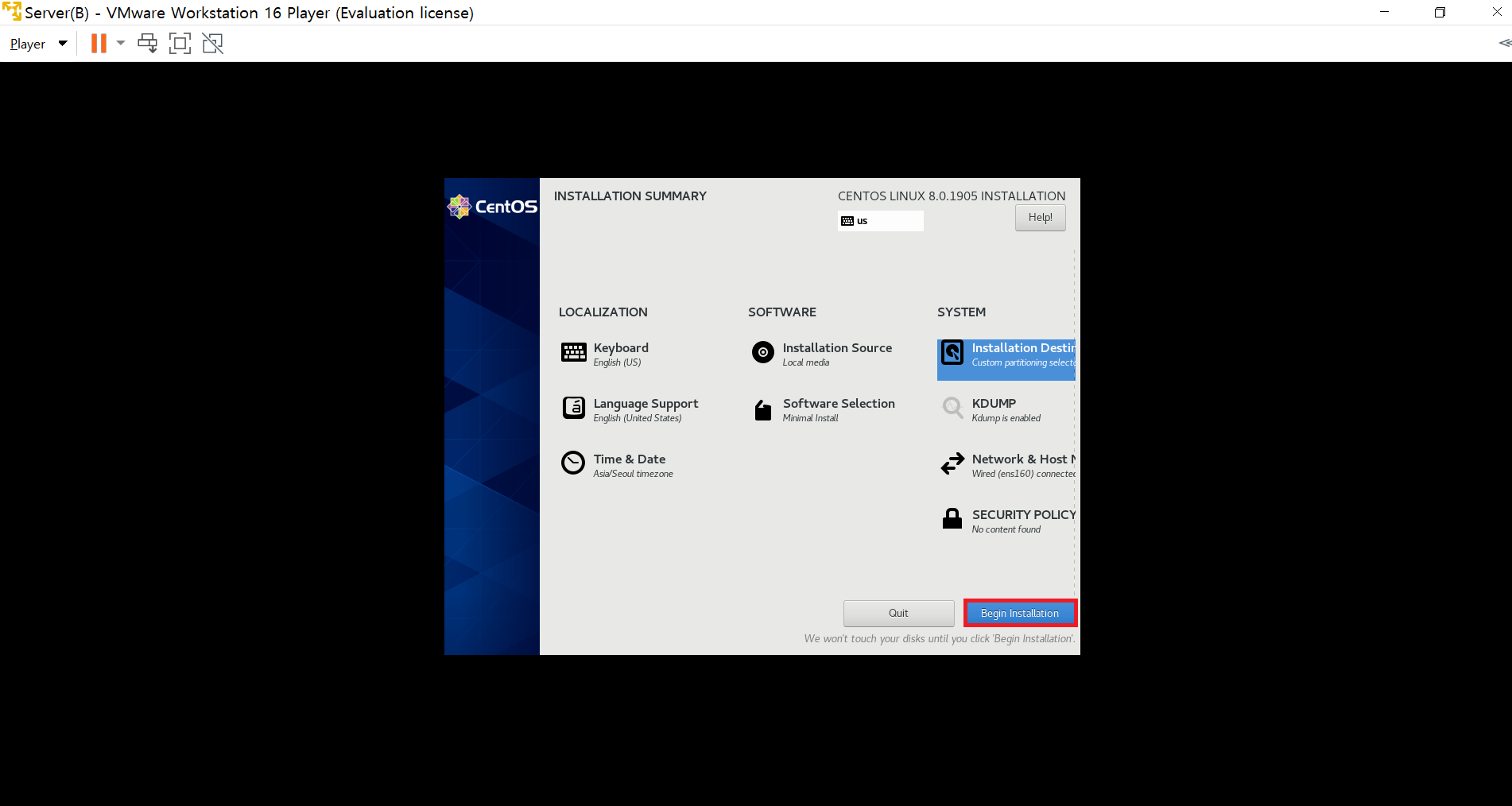The image size is (1512, 806).
Task: Click the KDUMP magnifier icon
Action: [x=952, y=408]
